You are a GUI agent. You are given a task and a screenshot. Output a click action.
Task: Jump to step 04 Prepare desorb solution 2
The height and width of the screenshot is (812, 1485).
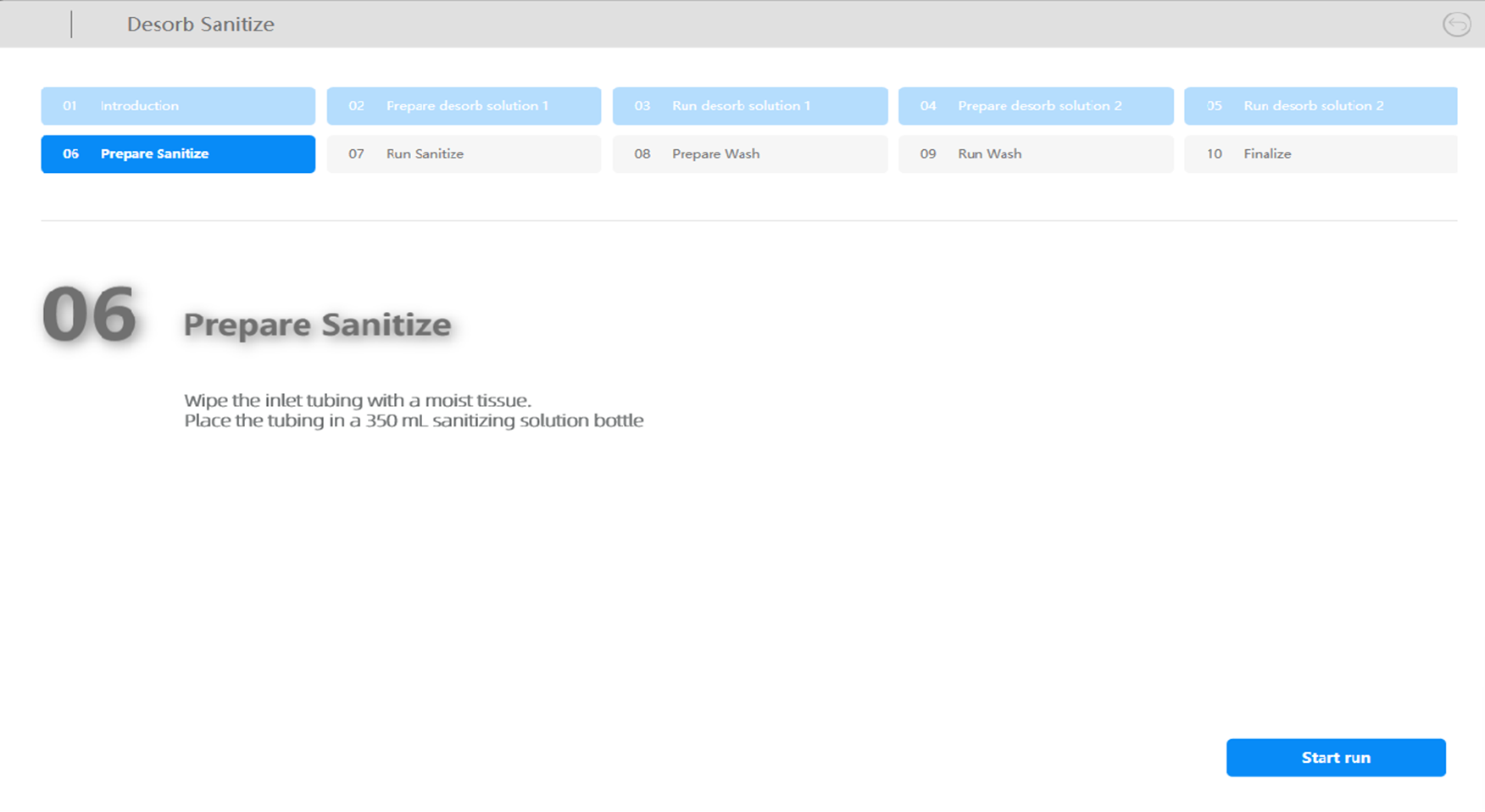(1035, 106)
